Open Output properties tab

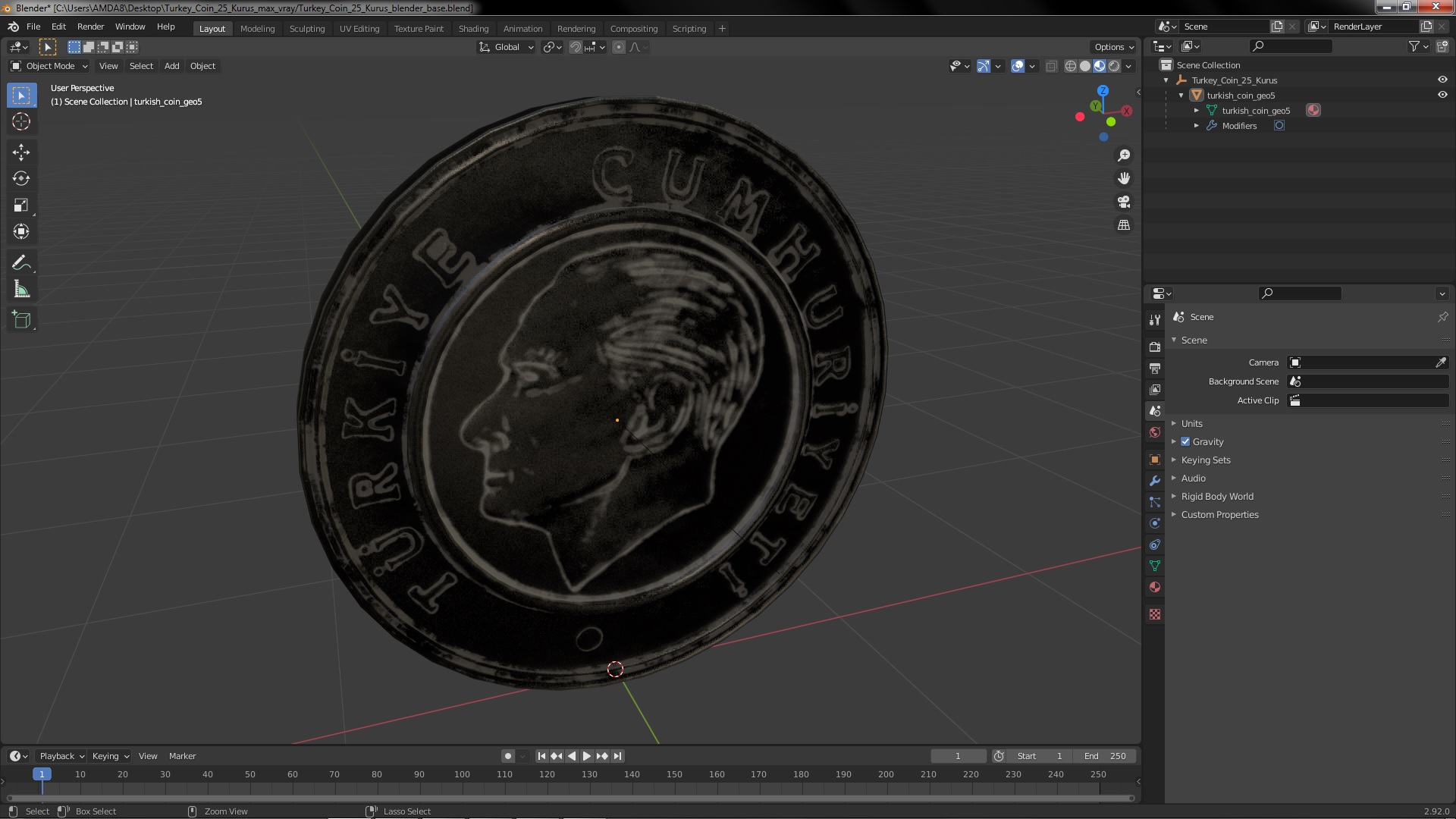click(x=1154, y=368)
